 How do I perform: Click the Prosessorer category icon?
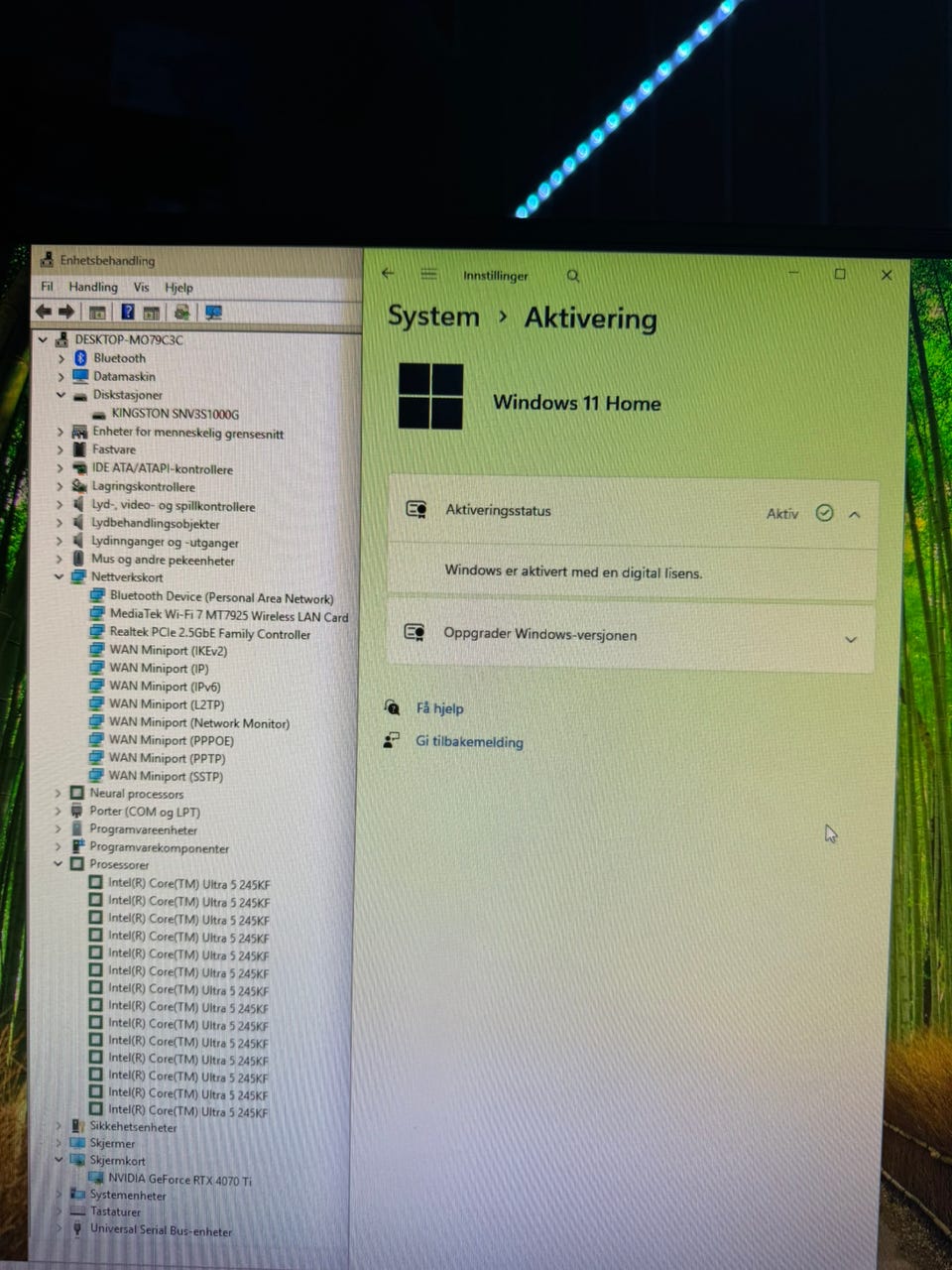pos(77,864)
